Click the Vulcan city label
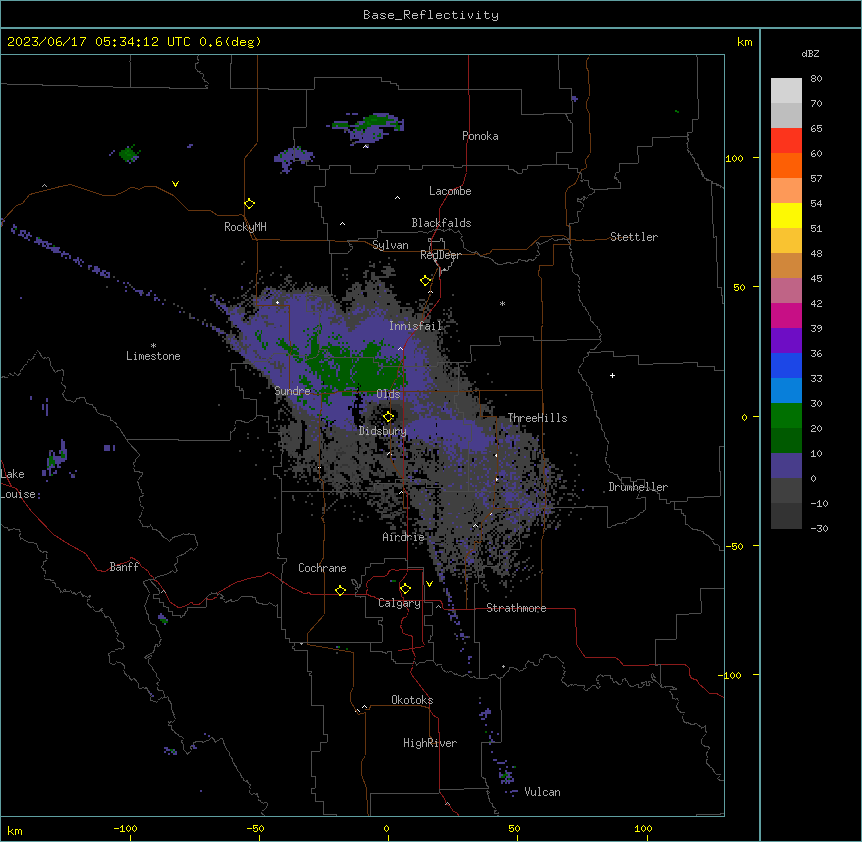This screenshot has width=862, height=842. click(543, 792)
